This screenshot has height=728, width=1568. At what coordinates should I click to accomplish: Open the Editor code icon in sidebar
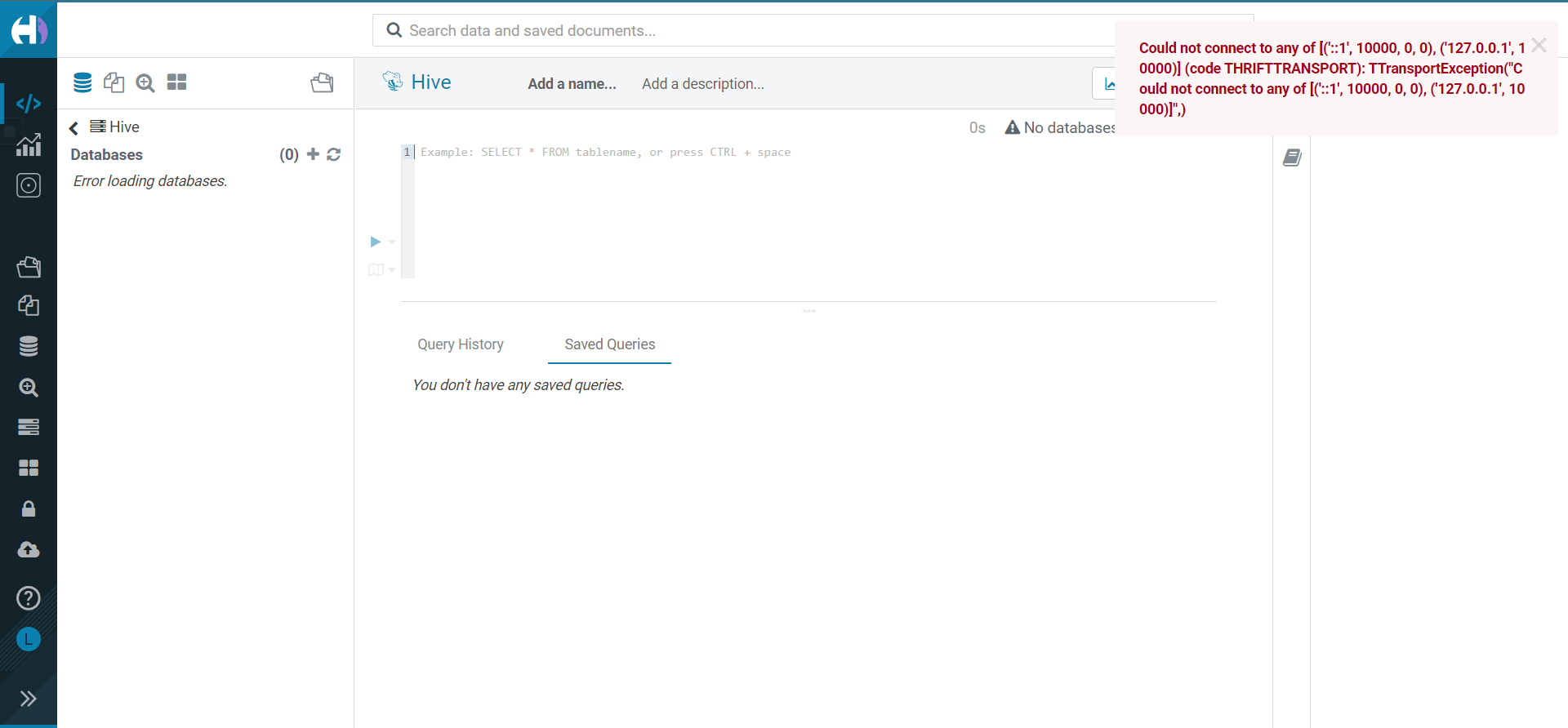click(29, 104)
